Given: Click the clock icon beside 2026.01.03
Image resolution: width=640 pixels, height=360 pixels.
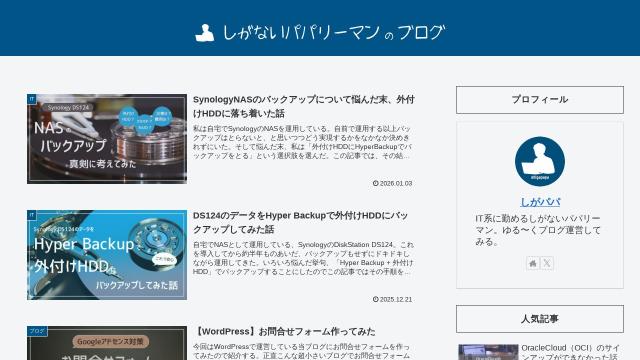Looking at the screenshot, I should coord(376,183).
